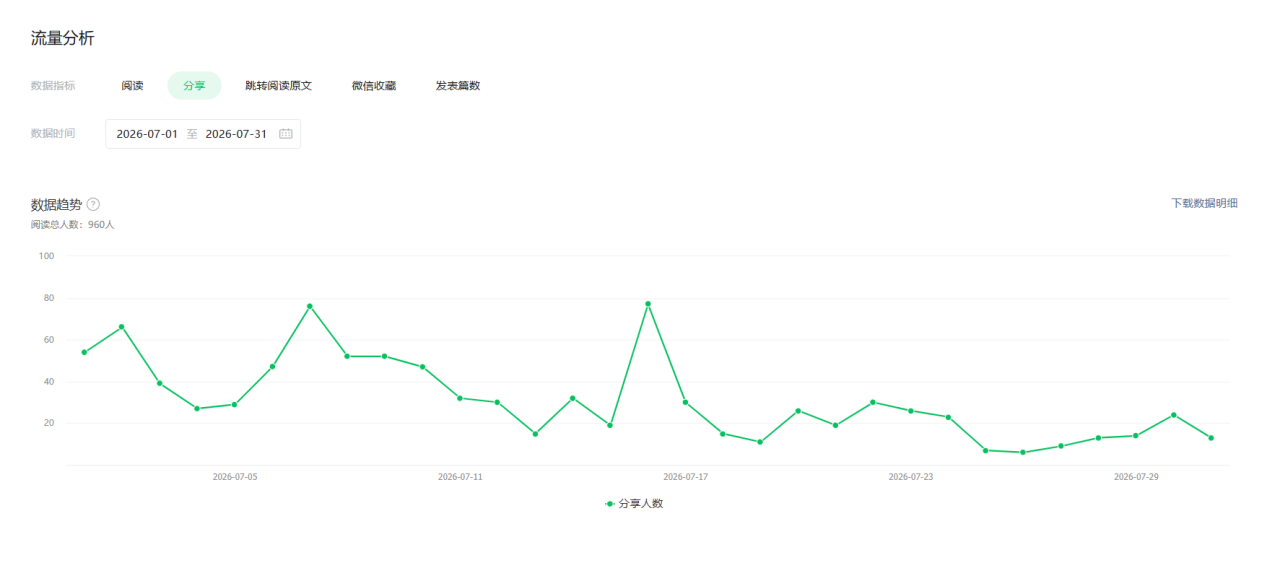
Task: Click the first data point of the chart
Action: (84, 352)
